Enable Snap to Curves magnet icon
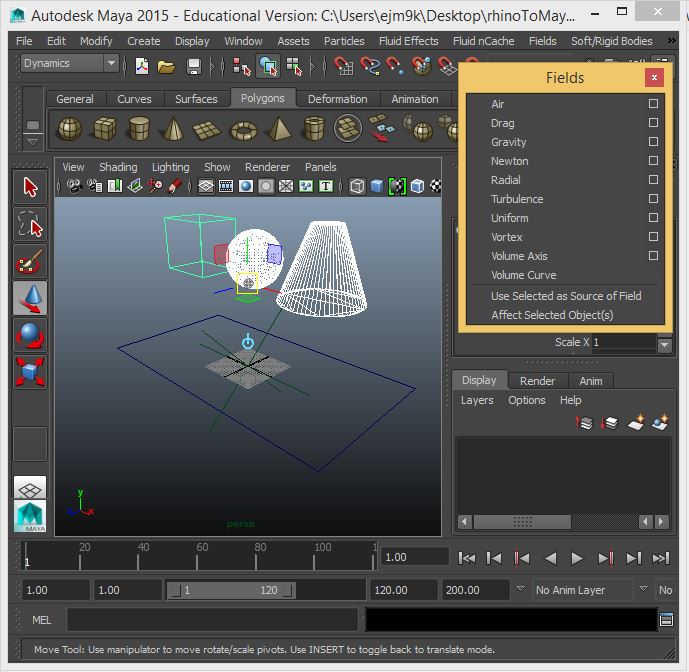 (x=370, y=66)
